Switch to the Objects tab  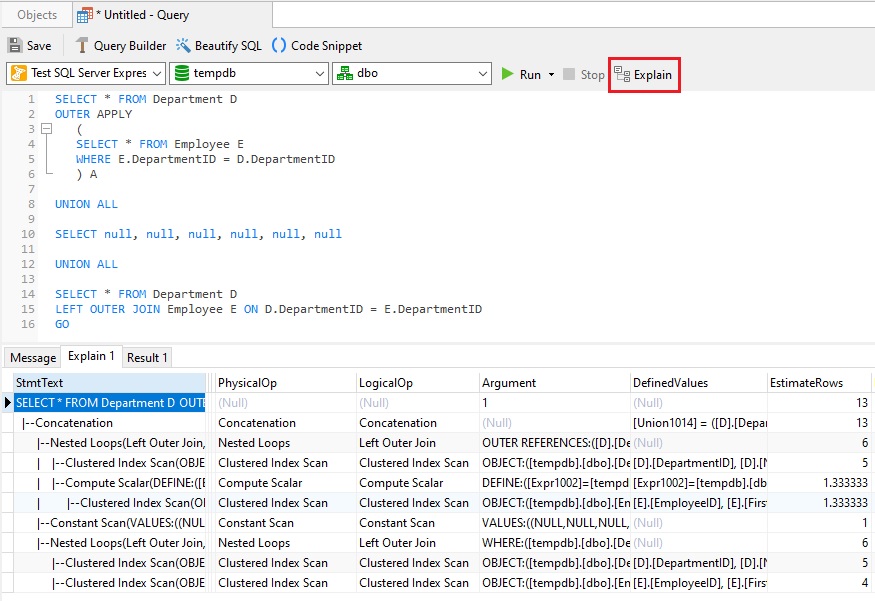[x=37, y=15]
